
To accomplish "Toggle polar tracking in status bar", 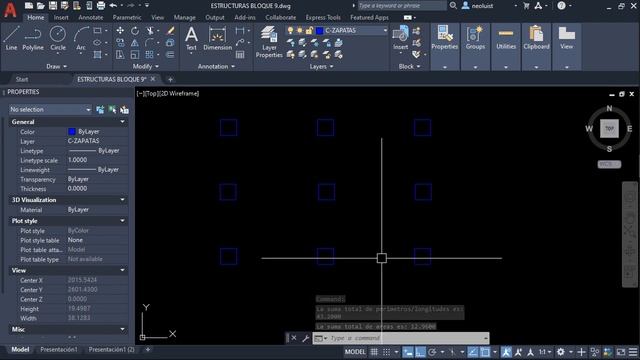I will [432, 352].
